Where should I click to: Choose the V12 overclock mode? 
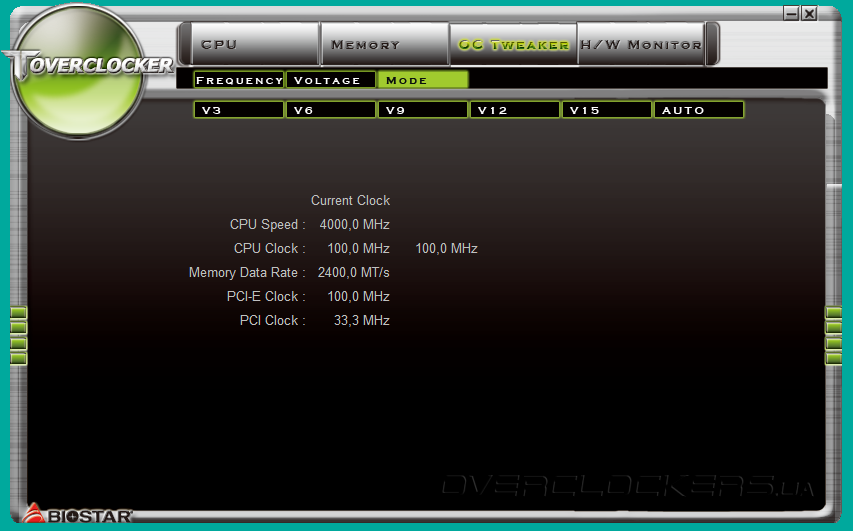click(515, 110)
